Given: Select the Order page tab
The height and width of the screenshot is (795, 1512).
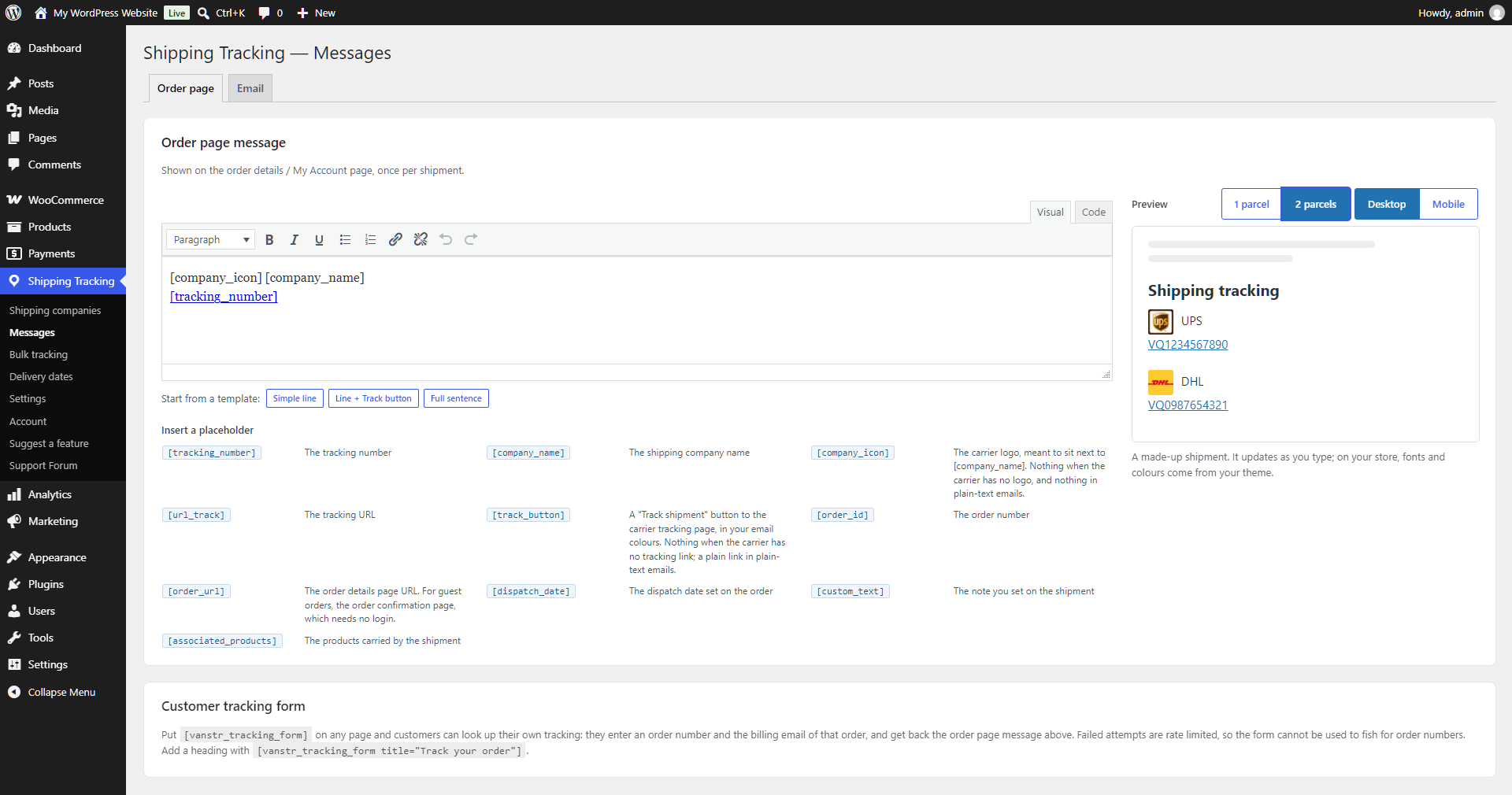Looking at the screenshot, I should tap(186, 88).
